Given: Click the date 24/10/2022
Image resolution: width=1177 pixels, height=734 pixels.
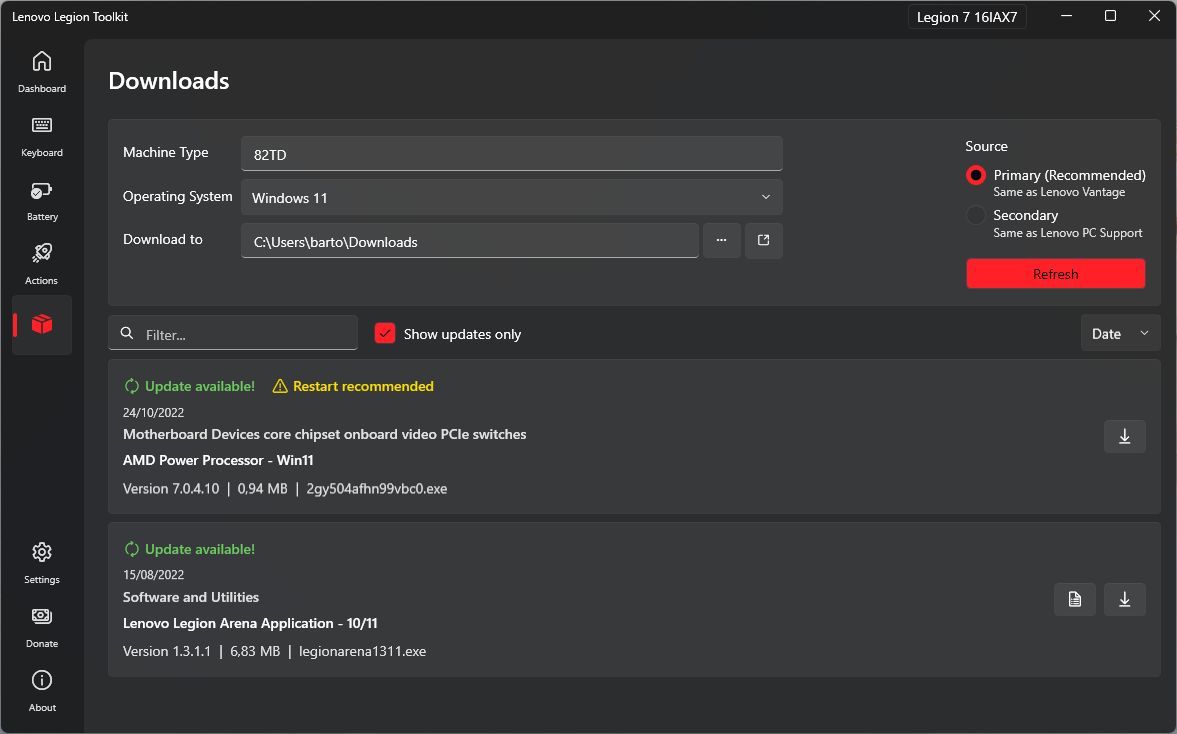Looking at the screenshot, I should click(x=153, y=412).
